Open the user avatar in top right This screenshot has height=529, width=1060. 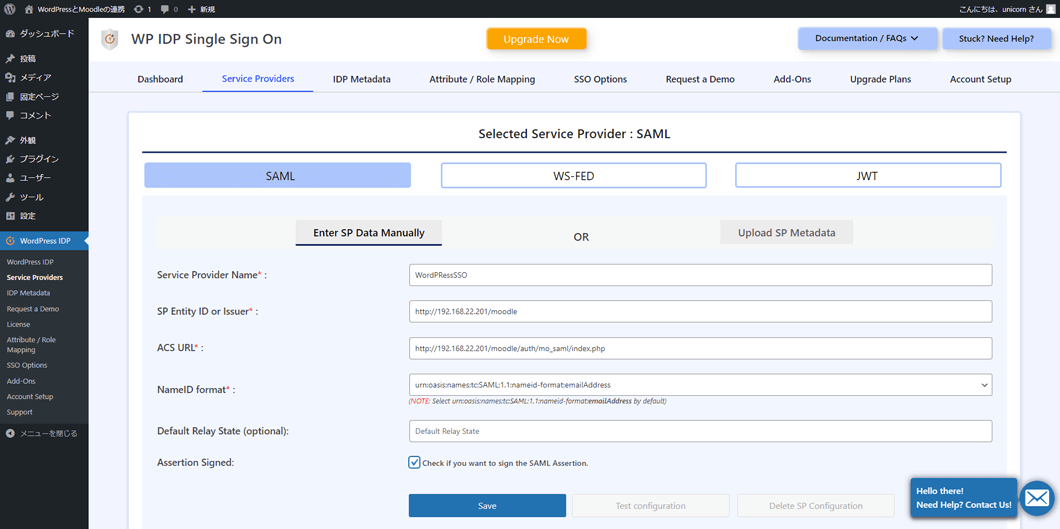[x=1049, y=9]
